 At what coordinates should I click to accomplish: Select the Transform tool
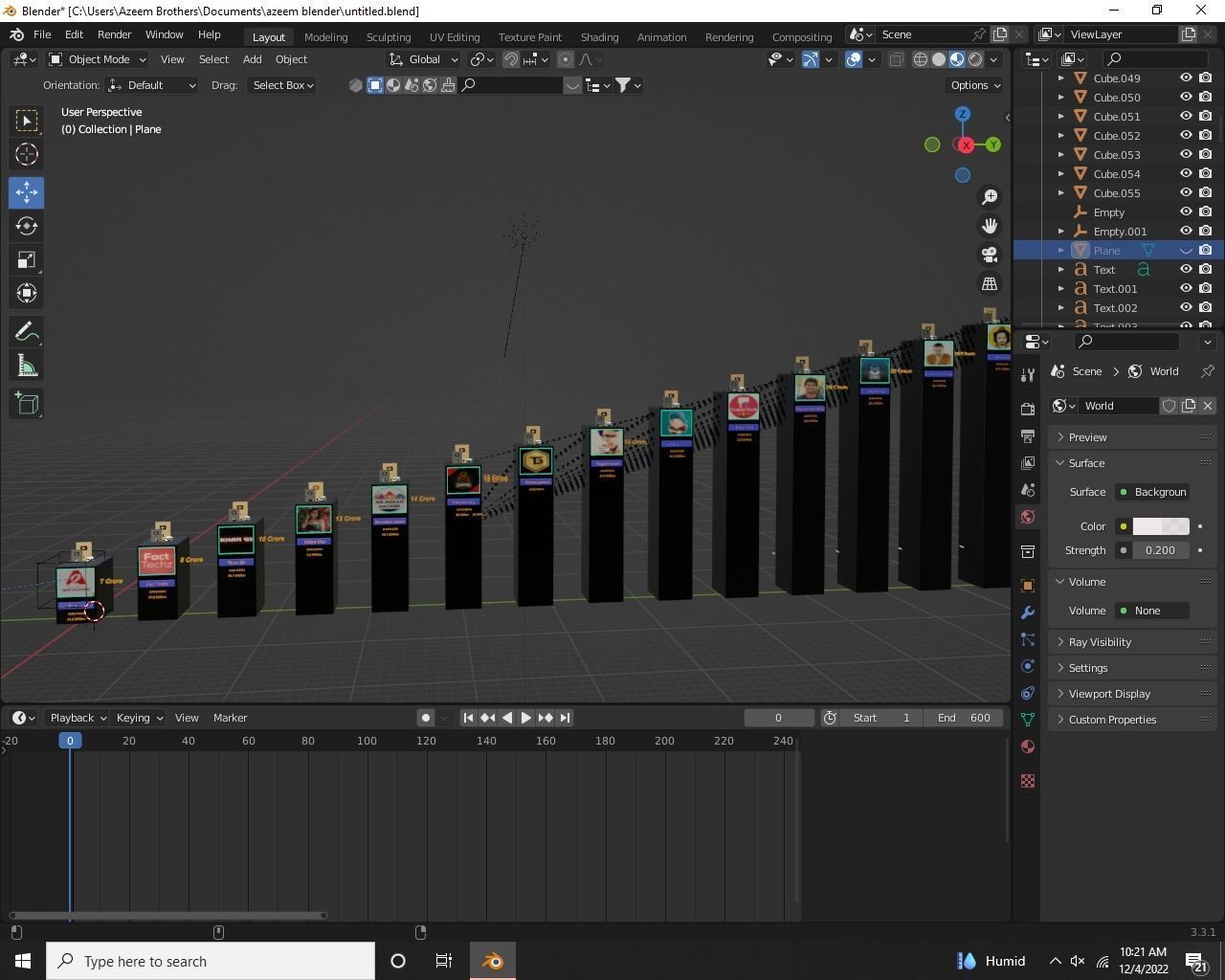[x=27, y=293]
